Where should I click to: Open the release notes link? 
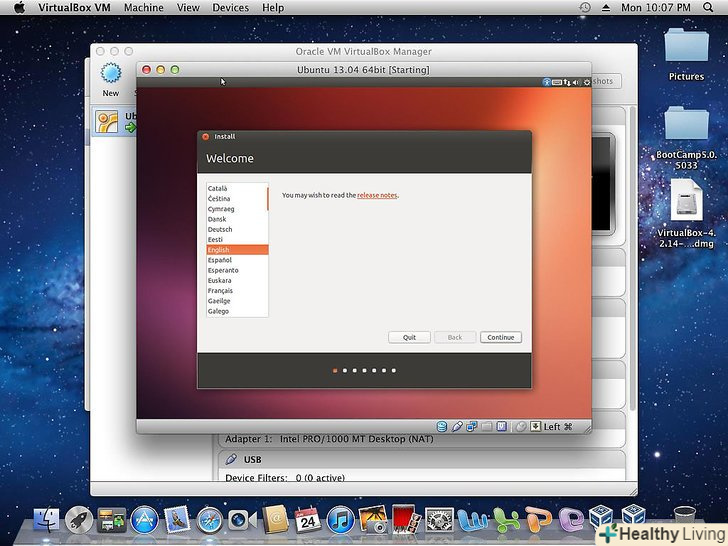[377, 195]
